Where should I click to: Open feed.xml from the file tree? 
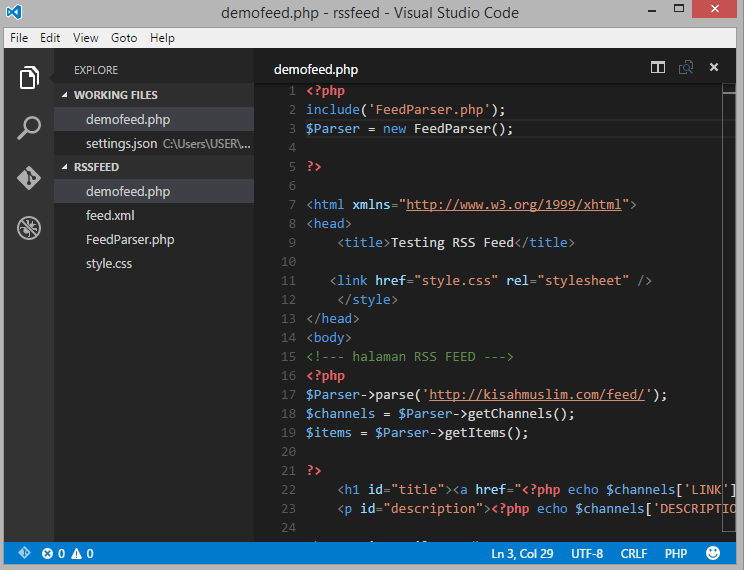click(110, 215)
